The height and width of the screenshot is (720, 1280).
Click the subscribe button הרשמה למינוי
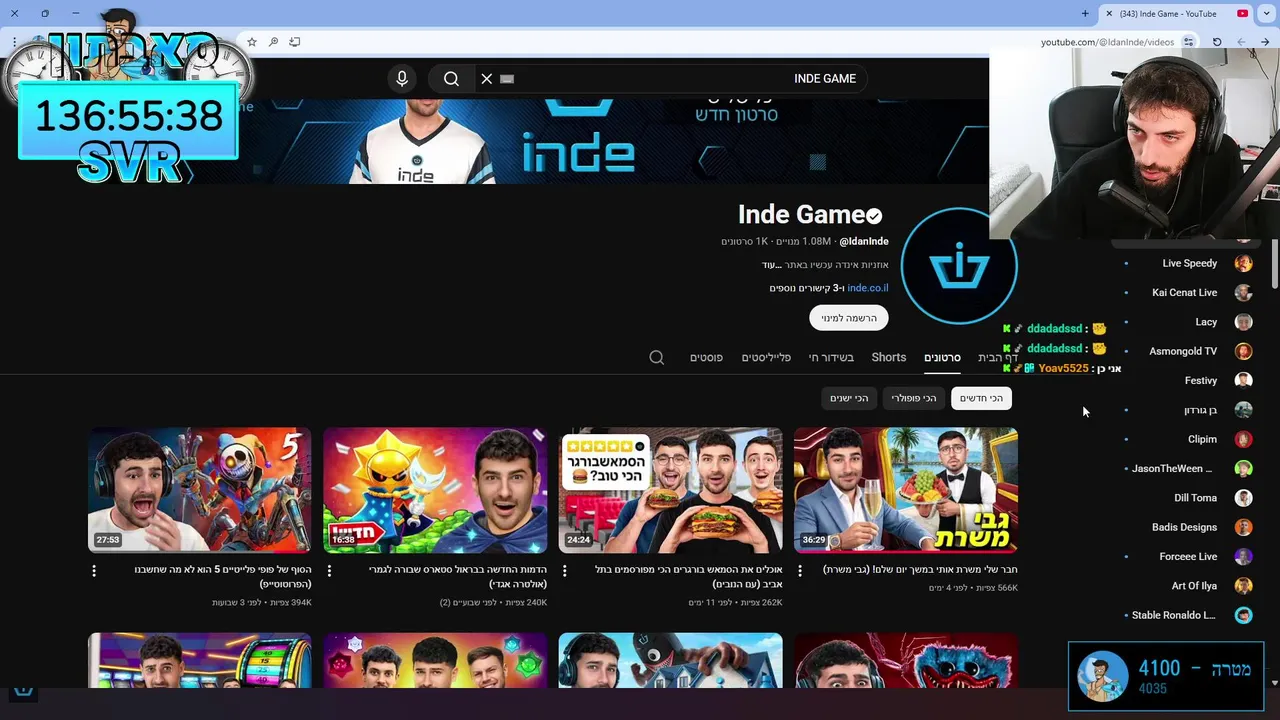coord(849,318)
